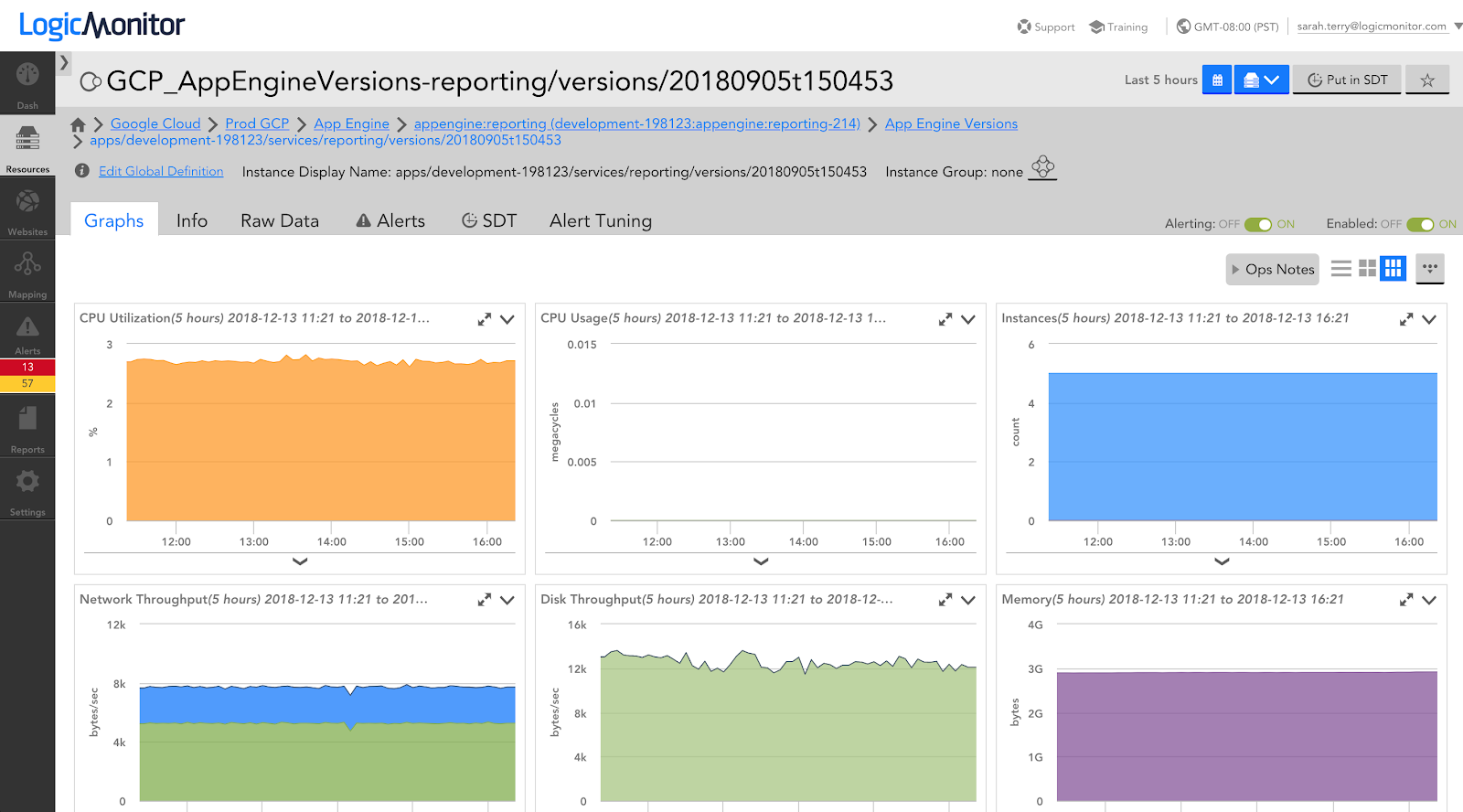Image resolution: width=1463 pixels, height=812 pixels.
Task: Expand the CPU Usage graph to full size
Action: pyautogui.click(x=945, y=319)
